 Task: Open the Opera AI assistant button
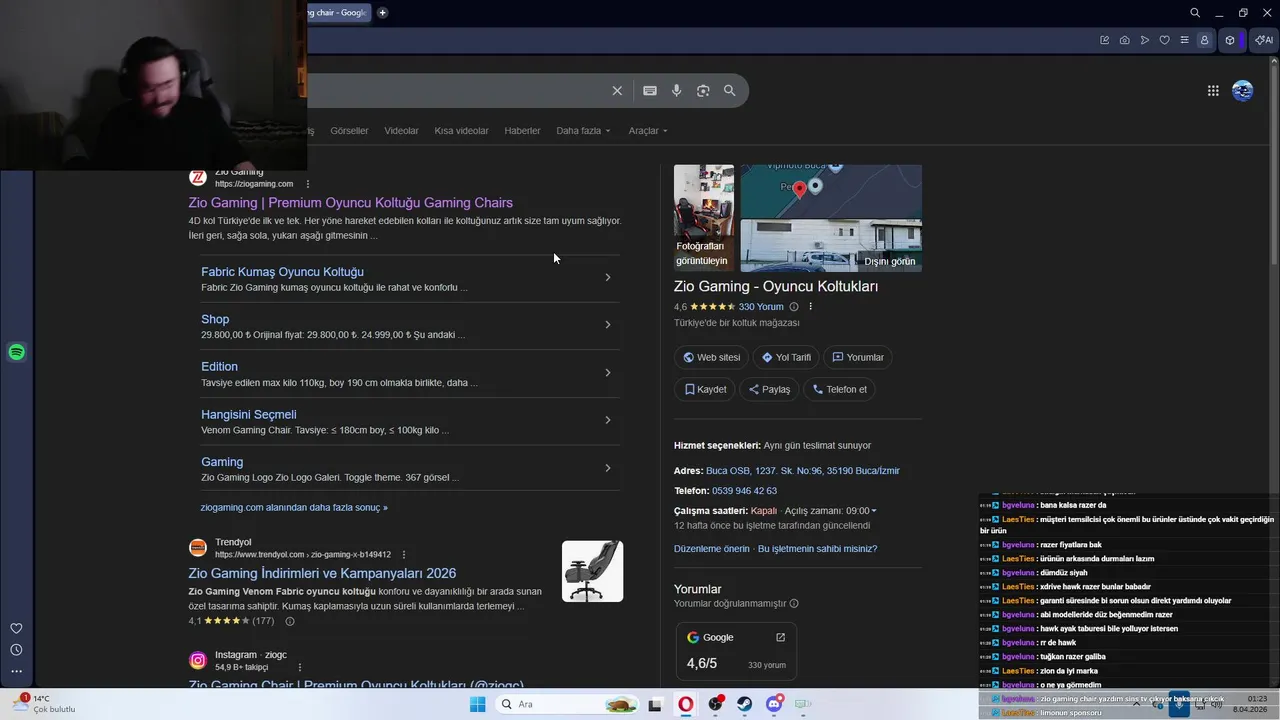pyautogui.click(x=1265, y=40)
